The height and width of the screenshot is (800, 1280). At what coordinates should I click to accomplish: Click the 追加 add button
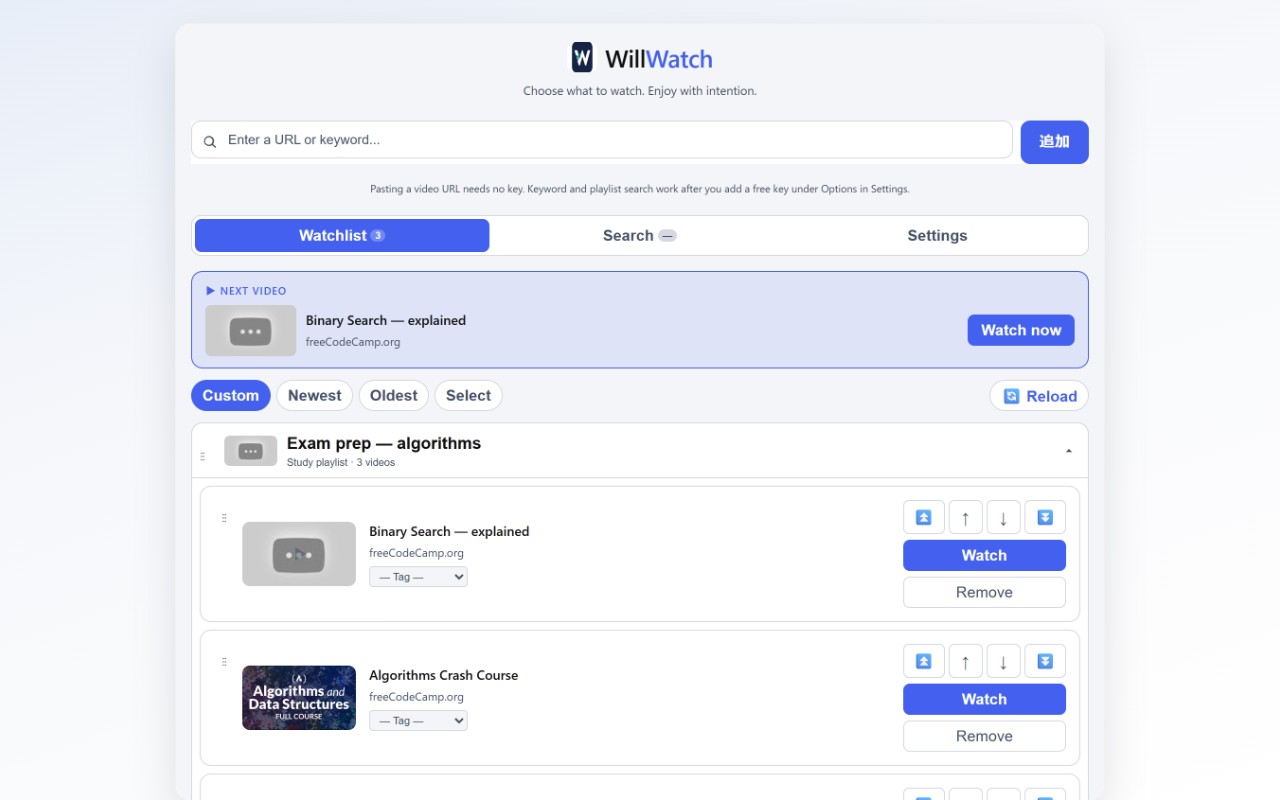click(x=1055, y=142)
